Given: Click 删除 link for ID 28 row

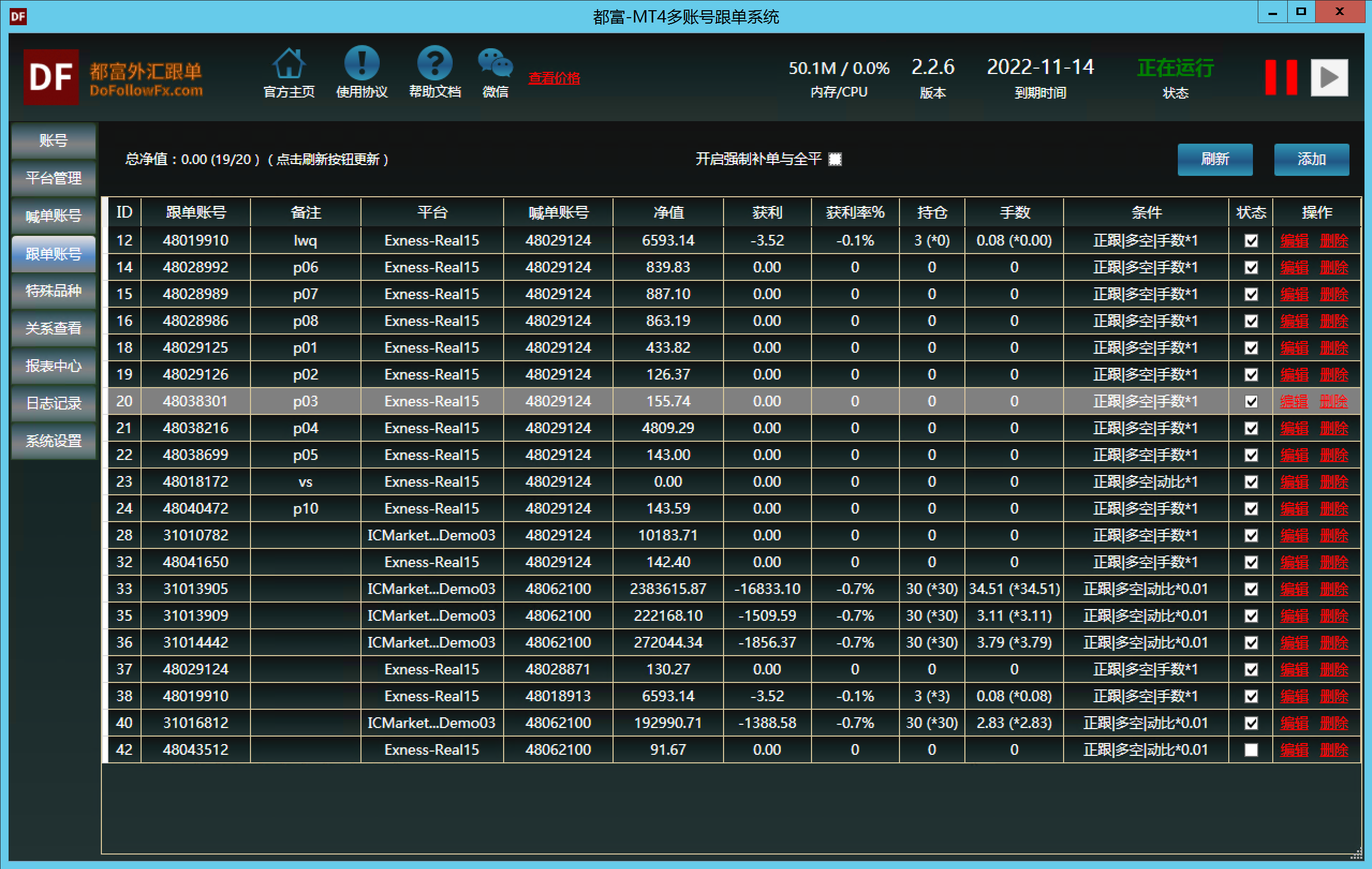Looking at the screenshot, I should (1333, 536).
